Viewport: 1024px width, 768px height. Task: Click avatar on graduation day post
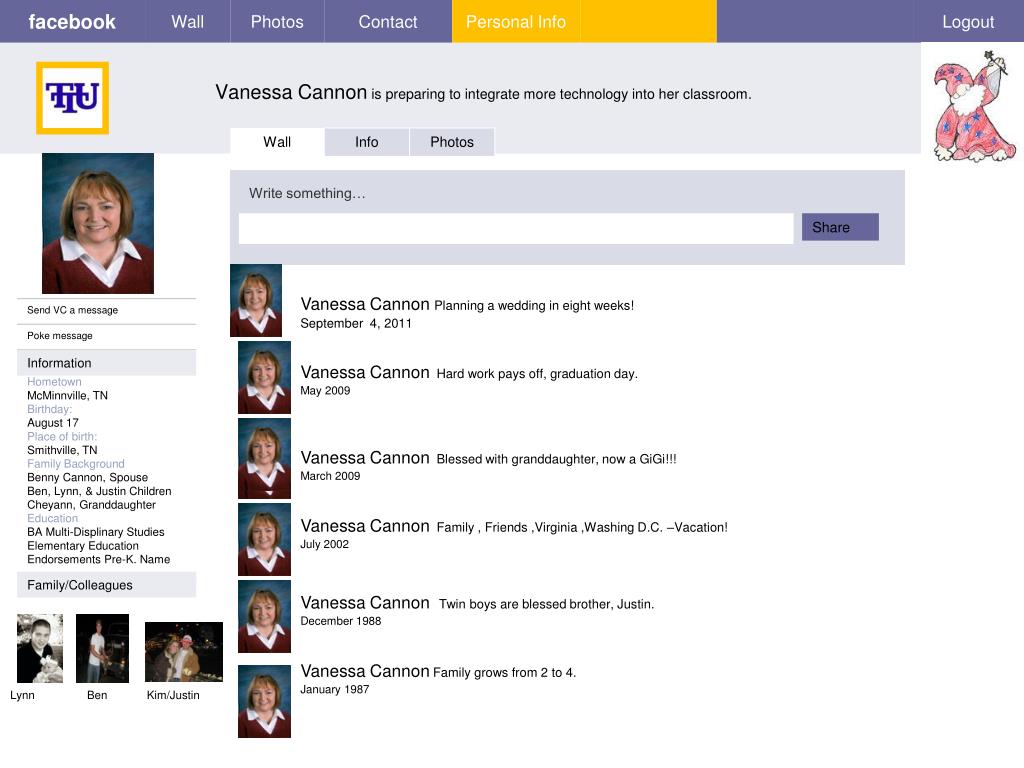click(x=264, y=377)
